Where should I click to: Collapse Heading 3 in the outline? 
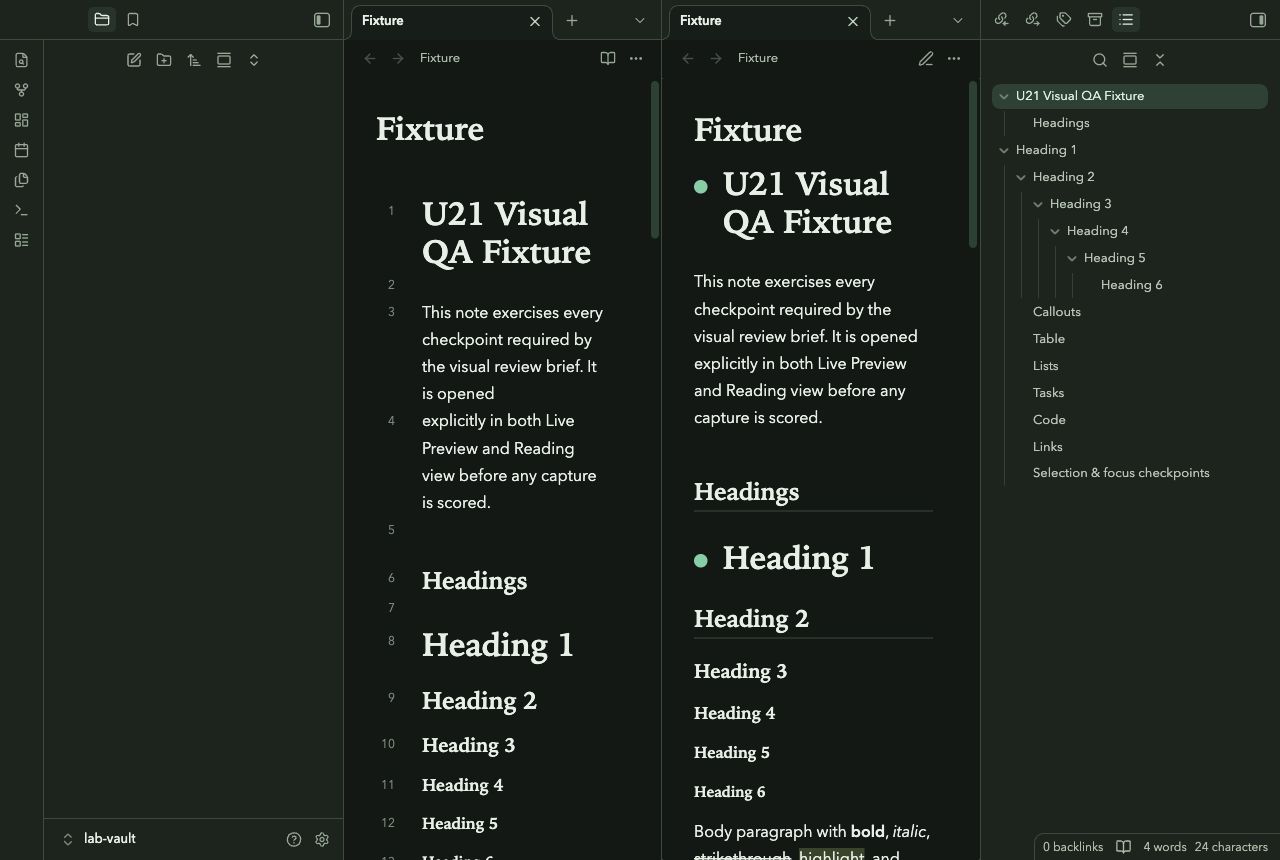tap(1038, 204)
